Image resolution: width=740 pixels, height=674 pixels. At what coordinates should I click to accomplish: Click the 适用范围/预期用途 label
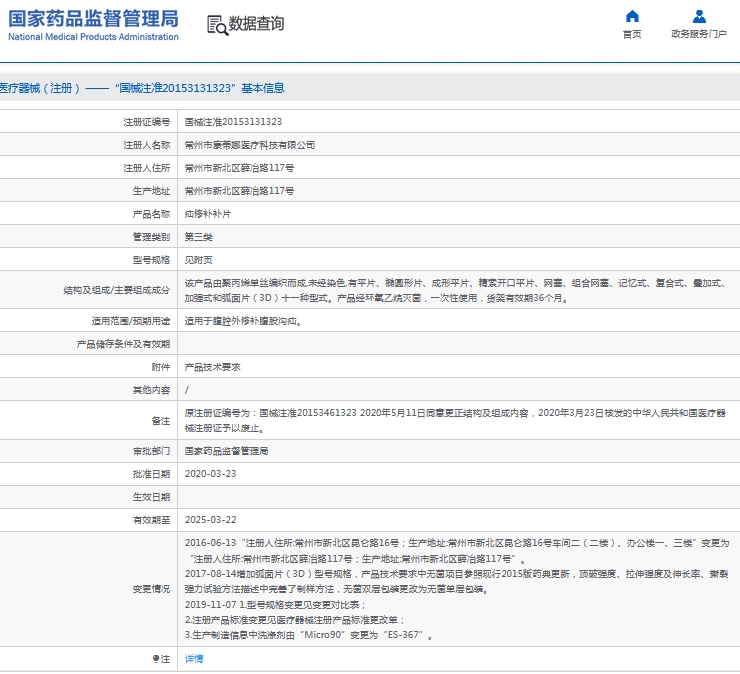(131, 321)
